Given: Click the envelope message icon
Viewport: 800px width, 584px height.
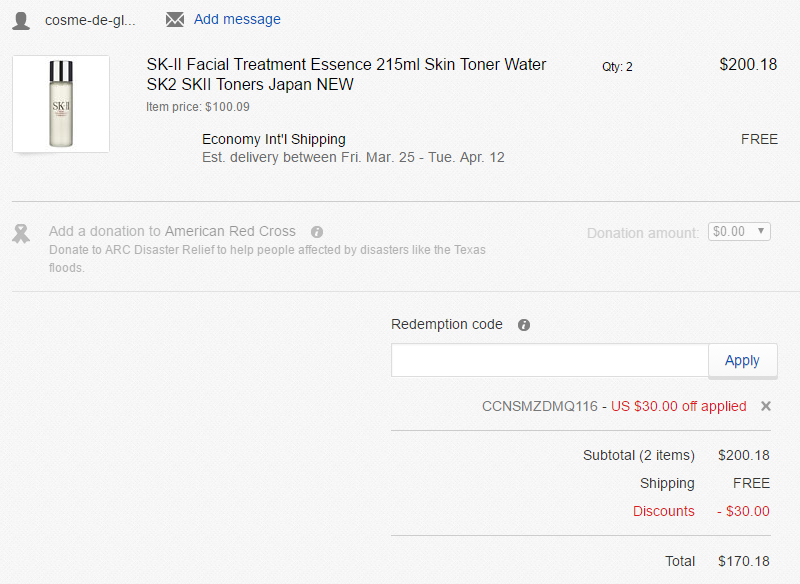Looking at the screenshot, I should click(174, 19).
